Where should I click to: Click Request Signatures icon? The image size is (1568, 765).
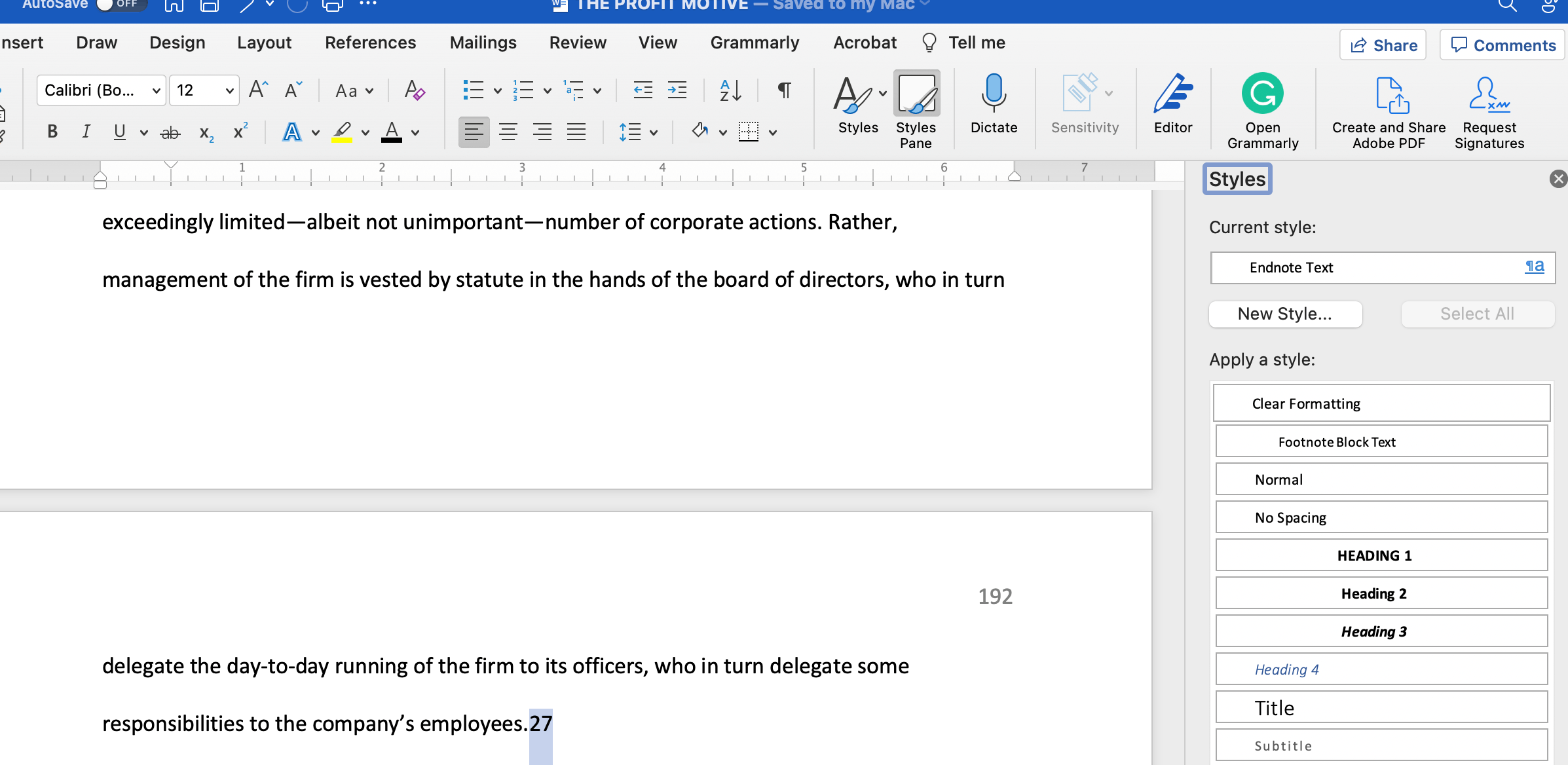[x=1489, y=112]
